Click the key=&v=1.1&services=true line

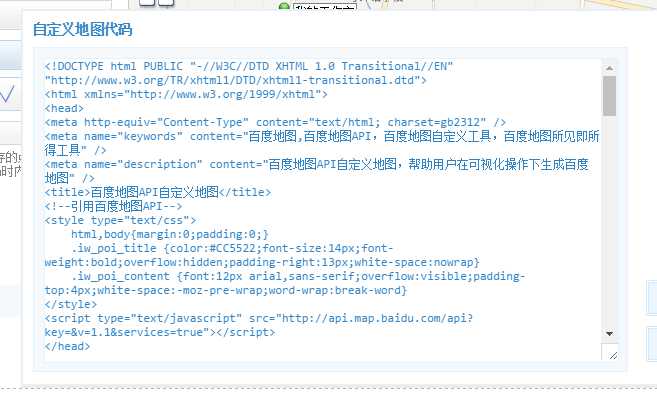[x=160, y=332]
